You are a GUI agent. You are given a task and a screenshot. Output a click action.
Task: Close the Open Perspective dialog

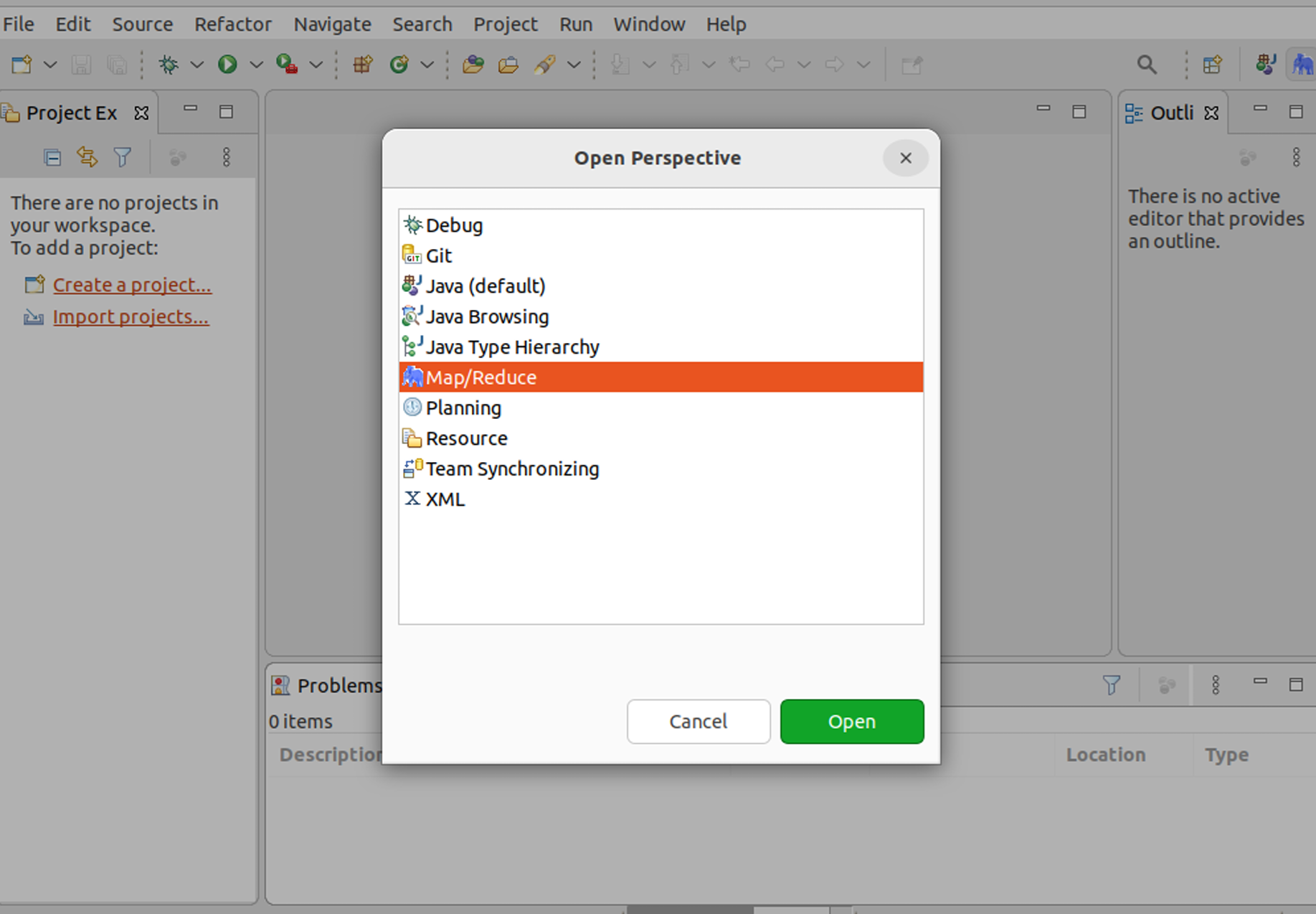click(906, 158)
